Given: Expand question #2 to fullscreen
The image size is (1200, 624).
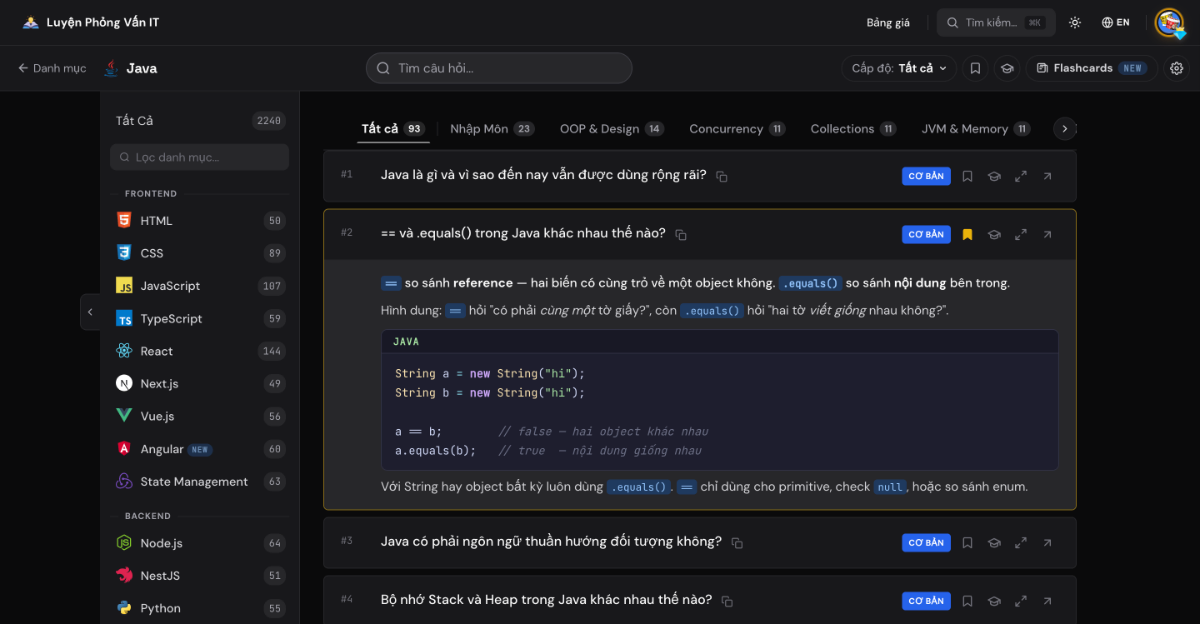Looking at the screenshot, I should tap(1021, 235).
